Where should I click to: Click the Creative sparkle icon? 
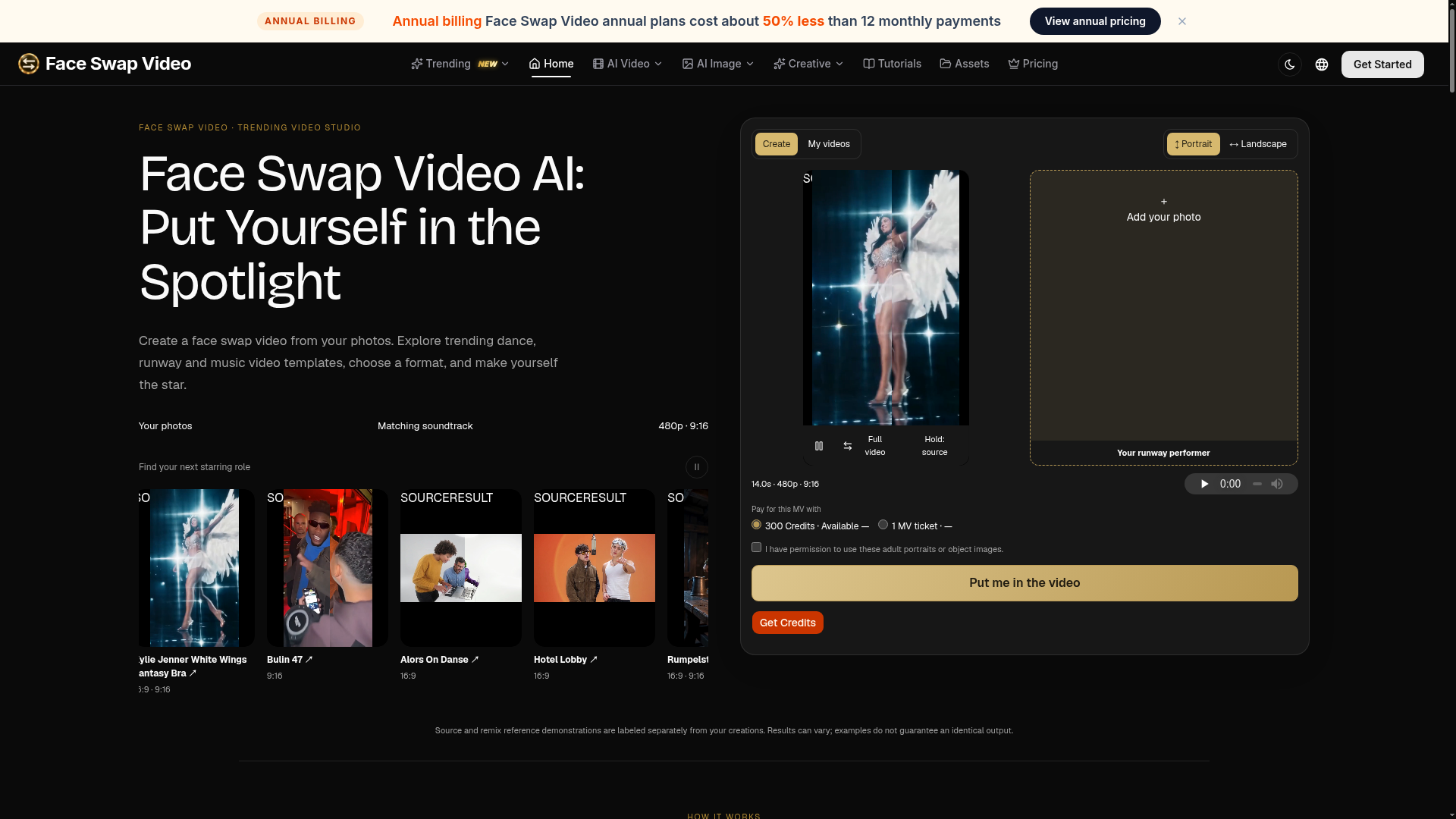point(780,64)
